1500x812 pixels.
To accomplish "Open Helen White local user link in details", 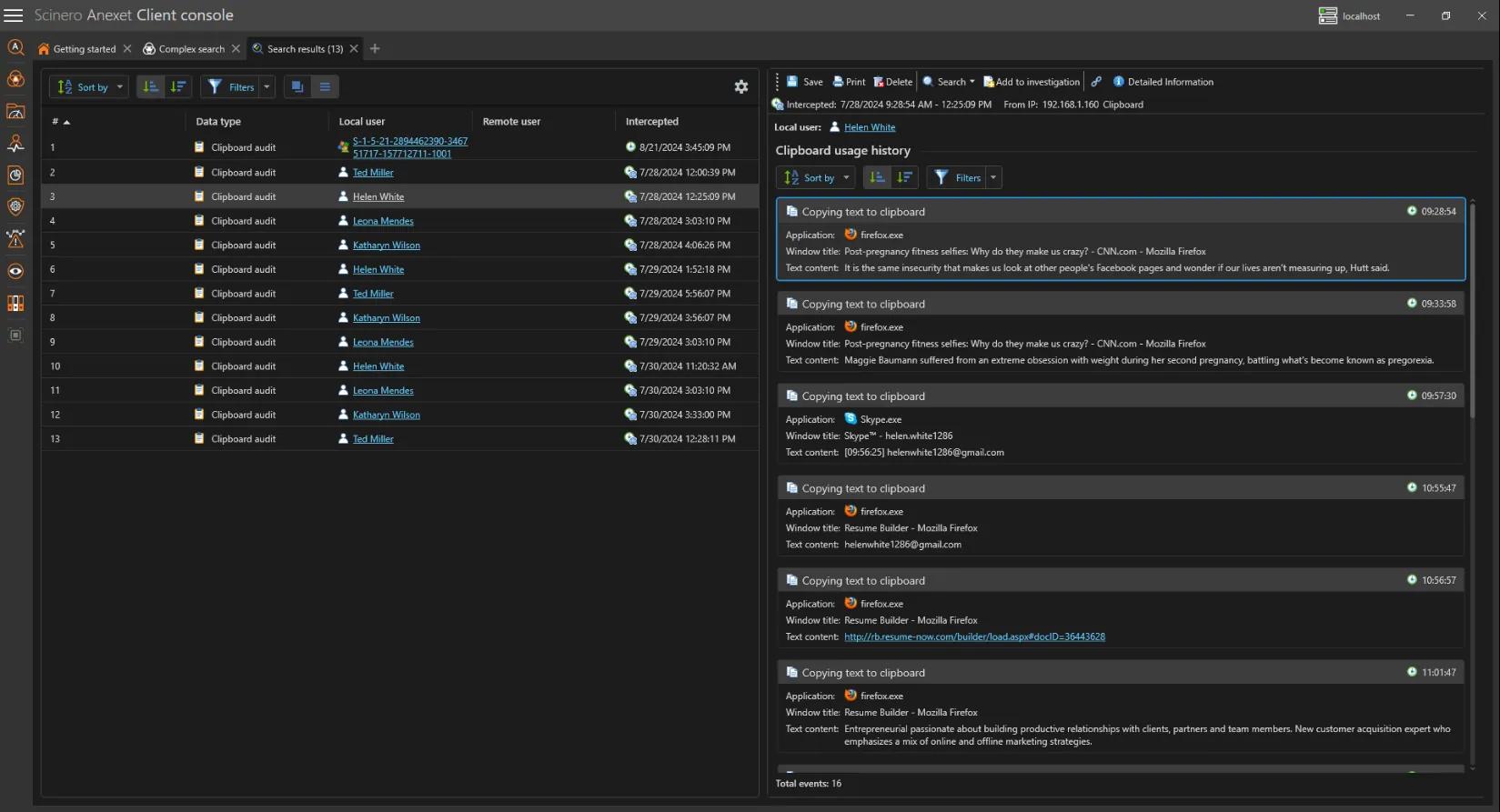I will tap(870, 127).
